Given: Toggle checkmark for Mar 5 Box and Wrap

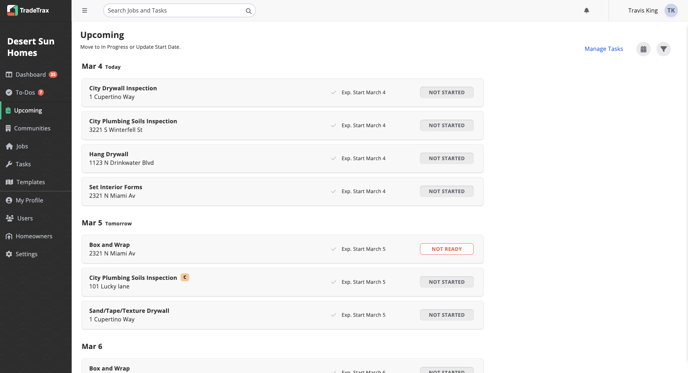Looking at the screenshot, I should coord(333,249).
